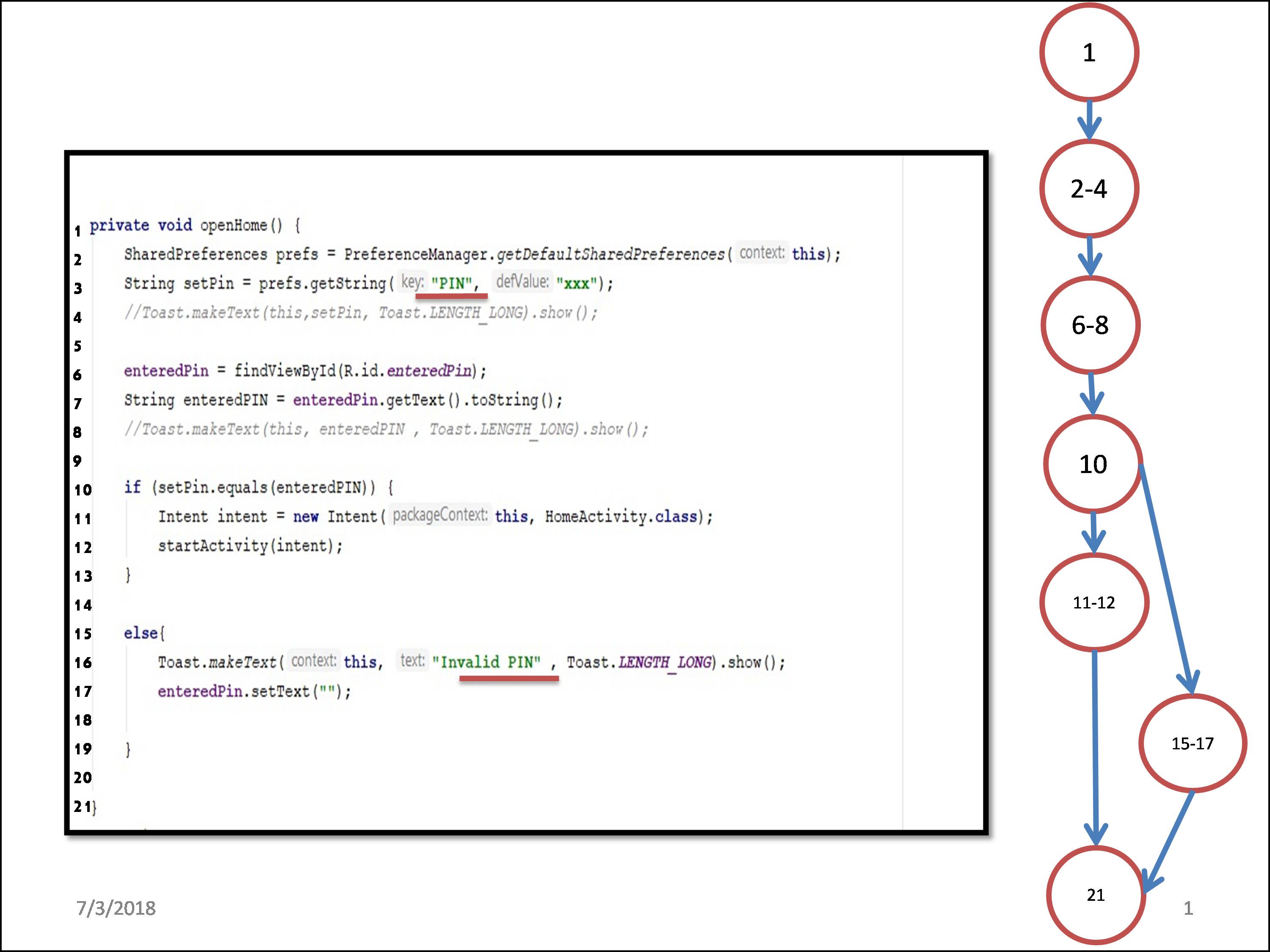Click "startActivity(intent);" statement
Viewport: 1270px width, 952px height.
pos(250,546)
